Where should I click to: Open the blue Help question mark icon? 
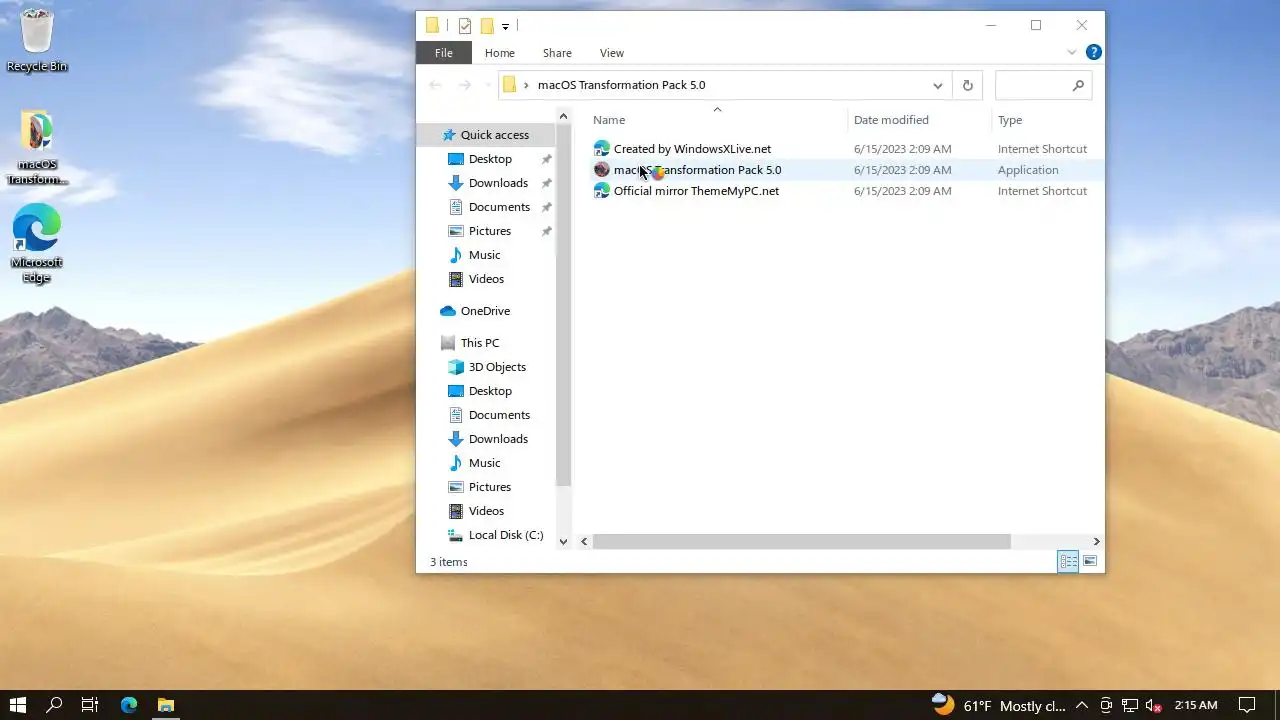(1094, 52)
